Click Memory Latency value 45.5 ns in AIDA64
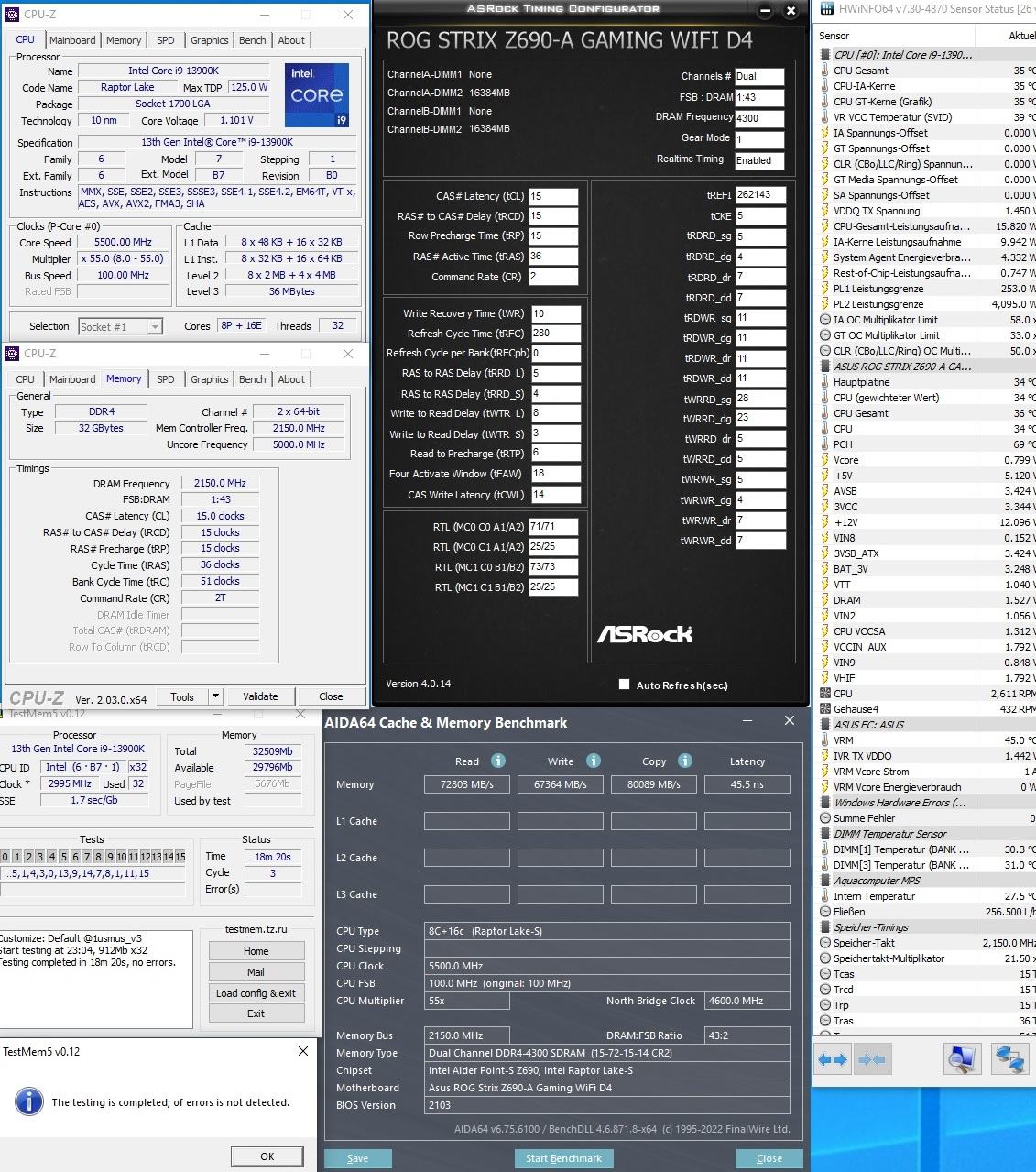Viewport: 1036px width, 1172px height. (x=747, y=784)
